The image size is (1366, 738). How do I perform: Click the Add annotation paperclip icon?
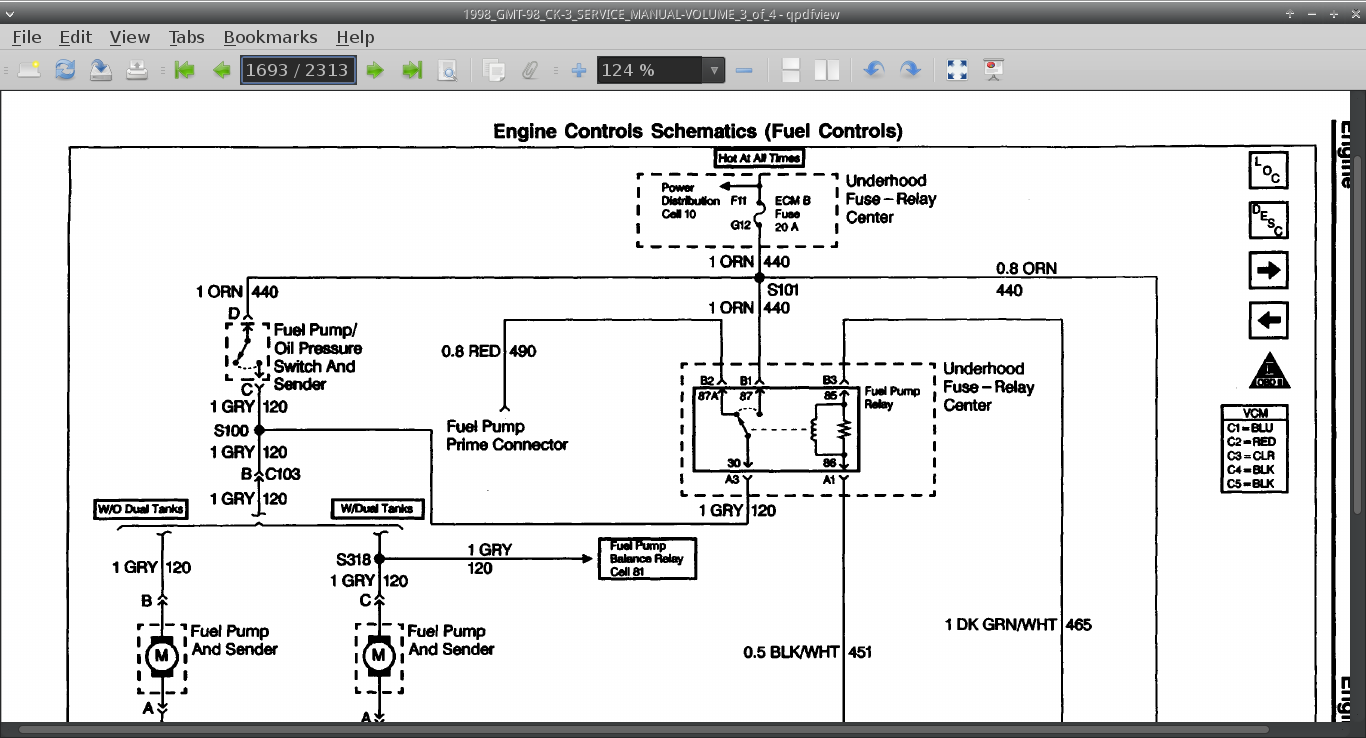530,70
